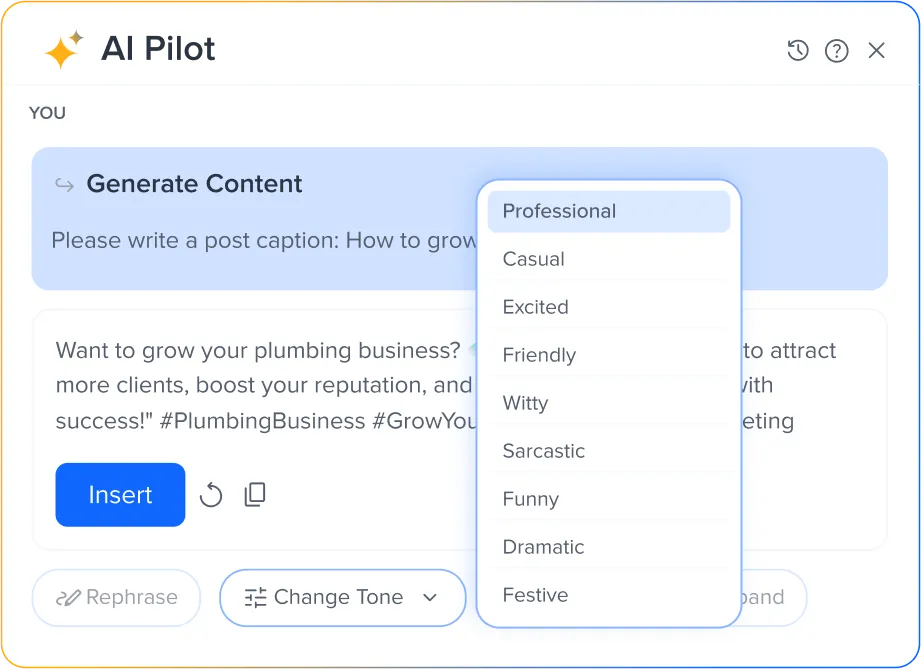
Task: Pick the Festive tone option
Action: (x=535, y=595)
